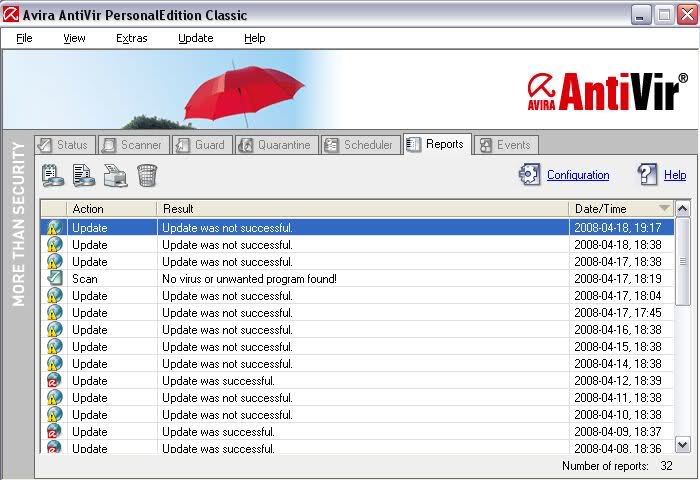Open the Extras menu
Image resolution: width=700 pixels, height=480 pixels.
pyautogui.click(x=131, y=38)
